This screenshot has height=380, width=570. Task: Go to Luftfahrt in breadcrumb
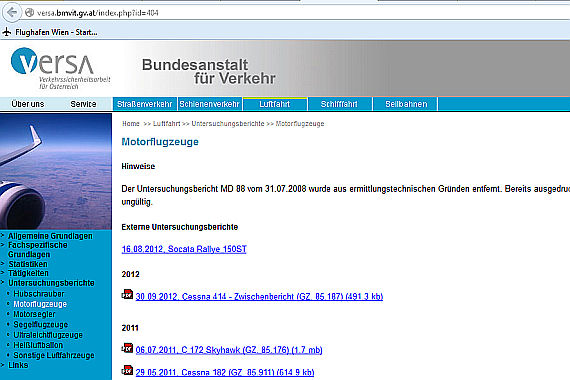[166, 124]
